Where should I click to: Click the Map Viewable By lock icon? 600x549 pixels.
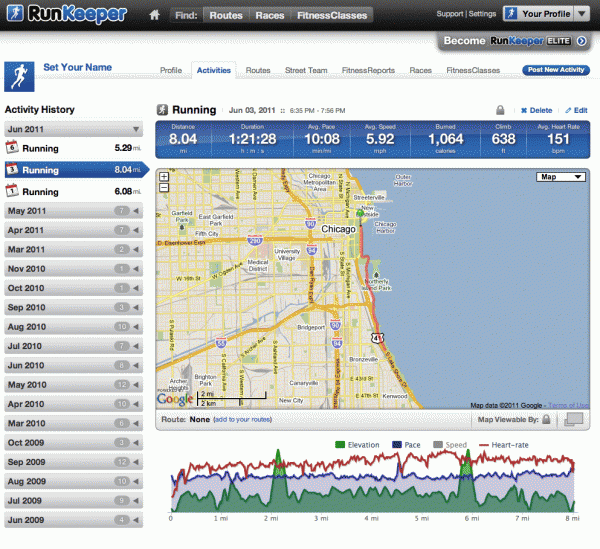click(546, 419)
